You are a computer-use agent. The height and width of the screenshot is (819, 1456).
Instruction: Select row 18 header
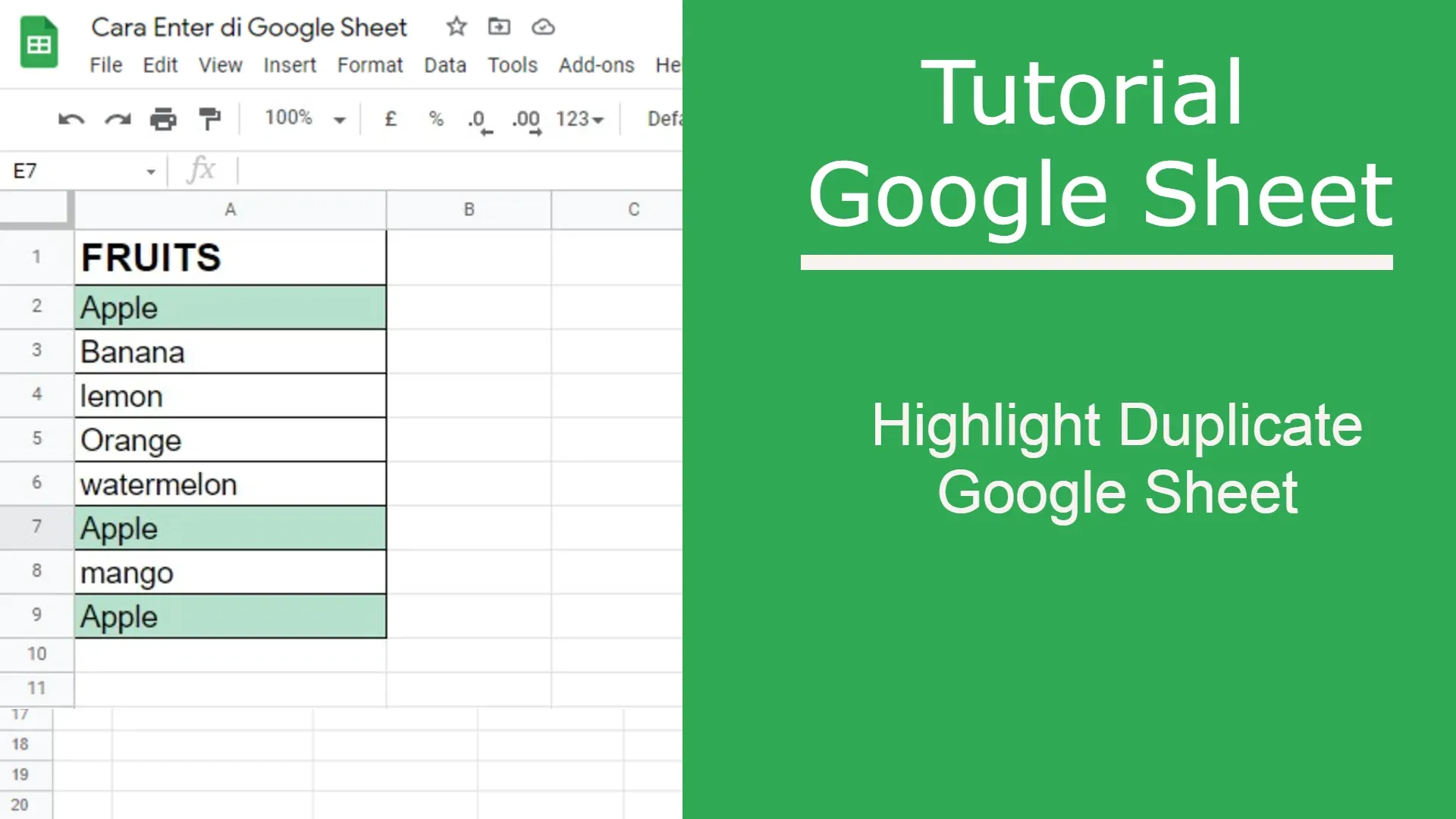26,745
